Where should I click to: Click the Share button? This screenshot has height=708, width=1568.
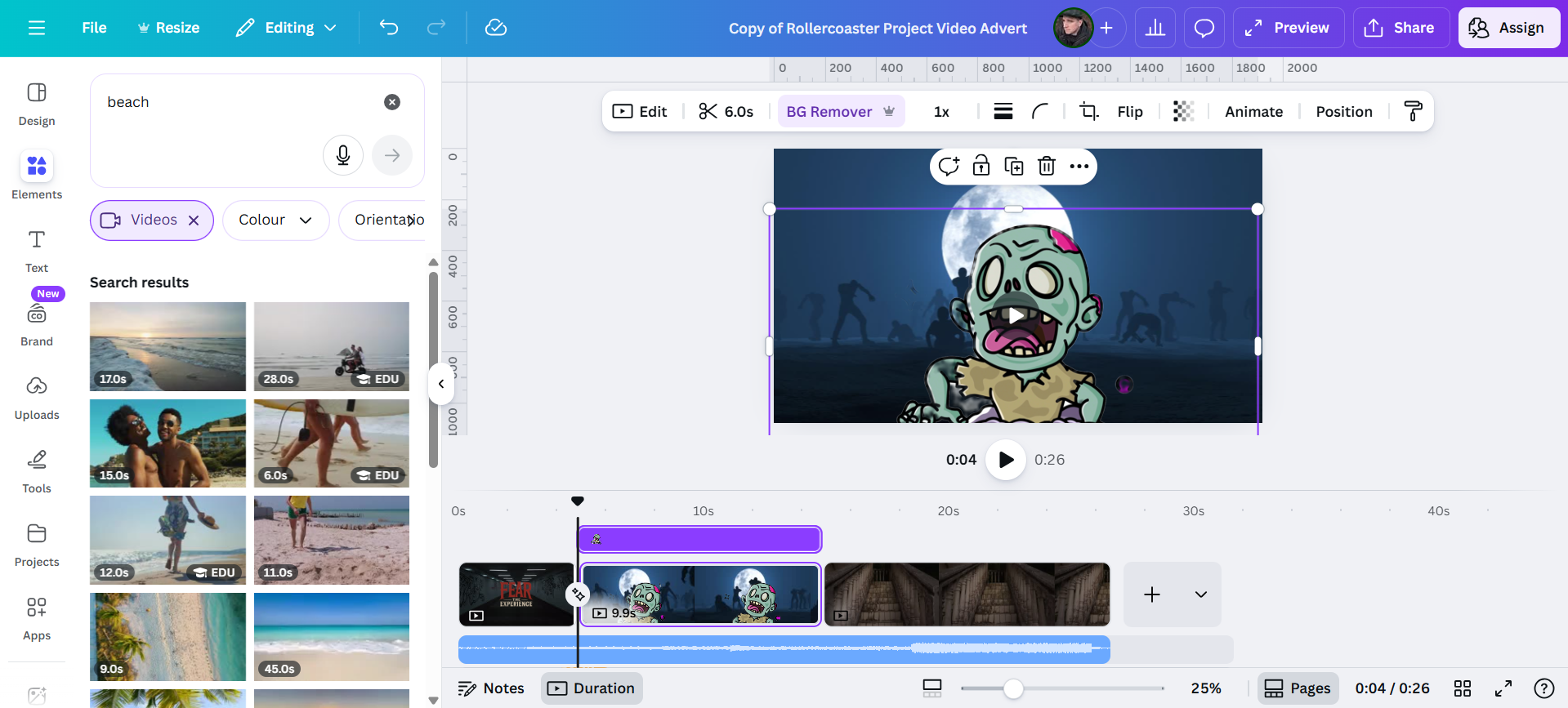tap(1400, 28)
